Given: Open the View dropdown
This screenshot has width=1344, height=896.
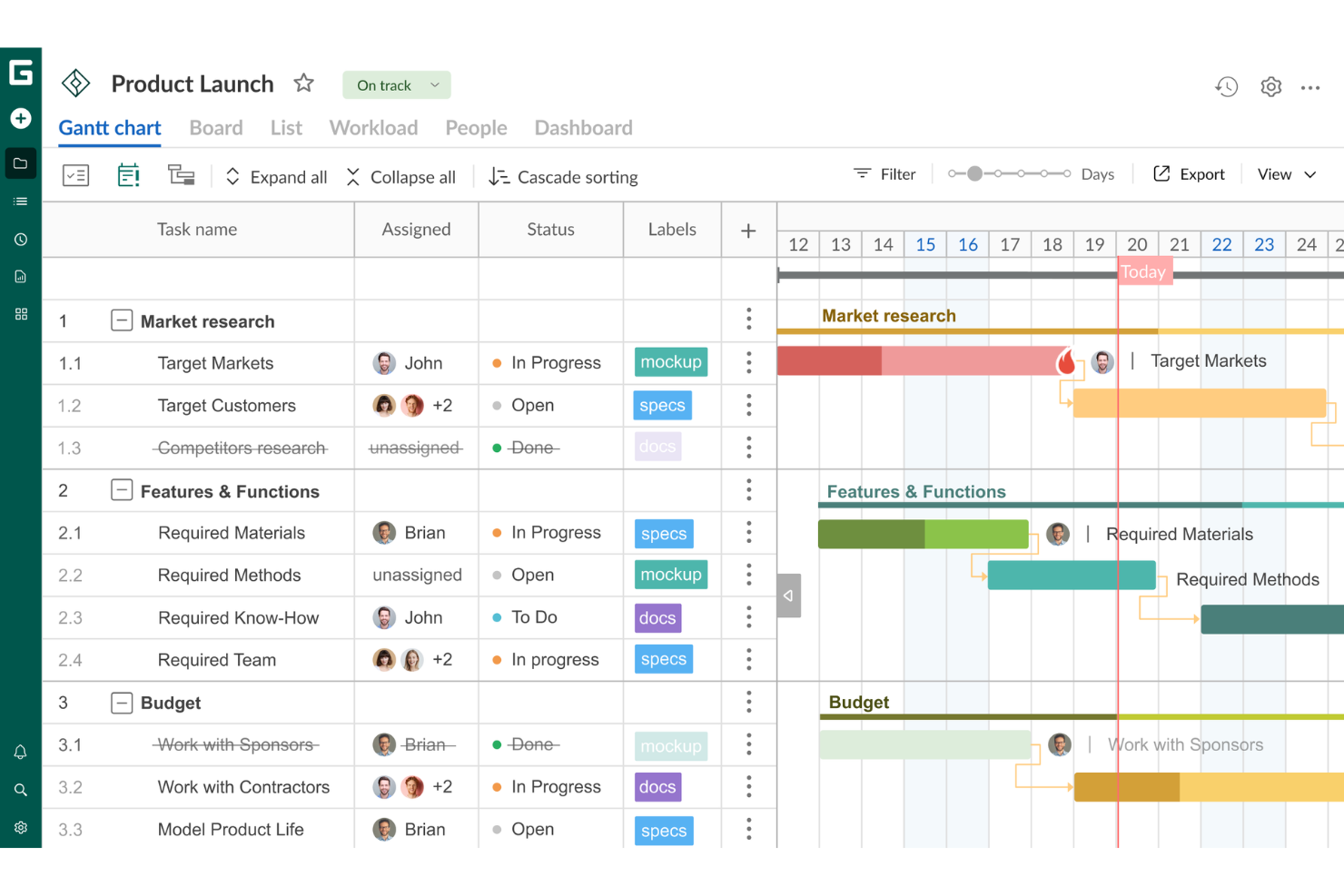Looking at the screenshot, I should pos(1285,173).
